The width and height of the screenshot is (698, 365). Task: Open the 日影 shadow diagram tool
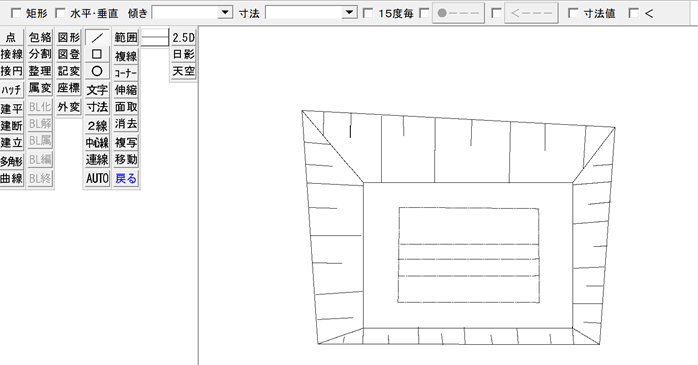(x=183, y=54)
